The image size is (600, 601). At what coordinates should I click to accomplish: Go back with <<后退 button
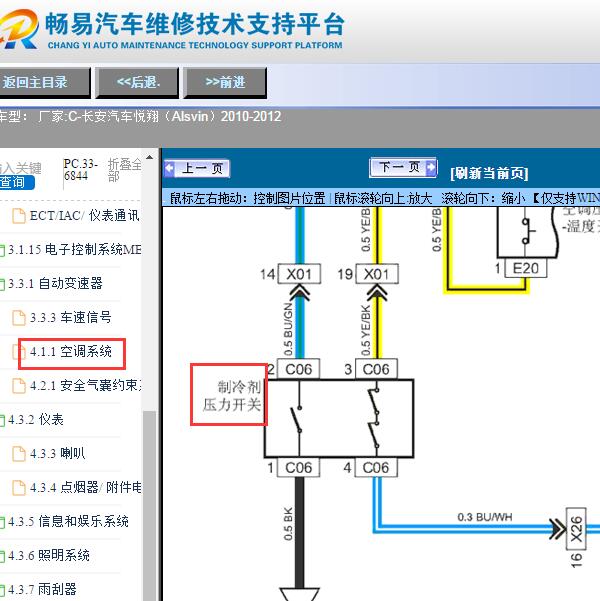pos(137,82)
